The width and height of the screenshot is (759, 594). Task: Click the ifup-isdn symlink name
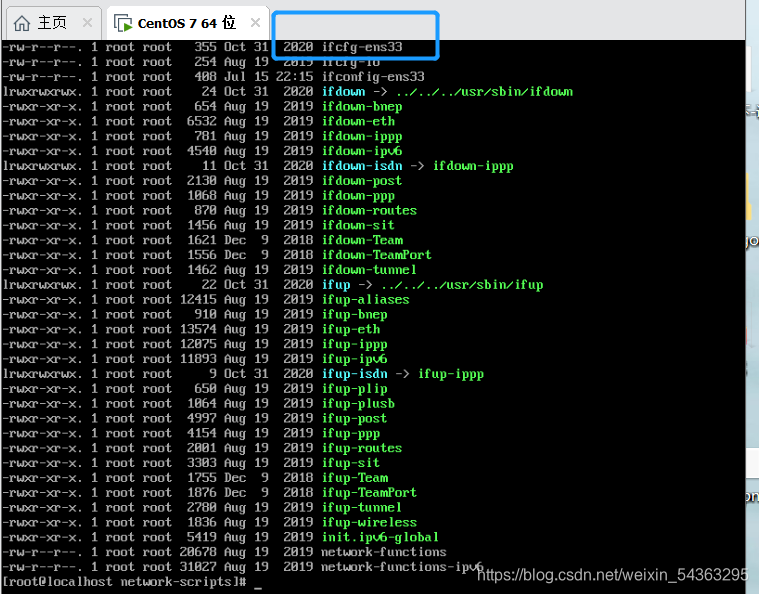click(x=355, y=374)
